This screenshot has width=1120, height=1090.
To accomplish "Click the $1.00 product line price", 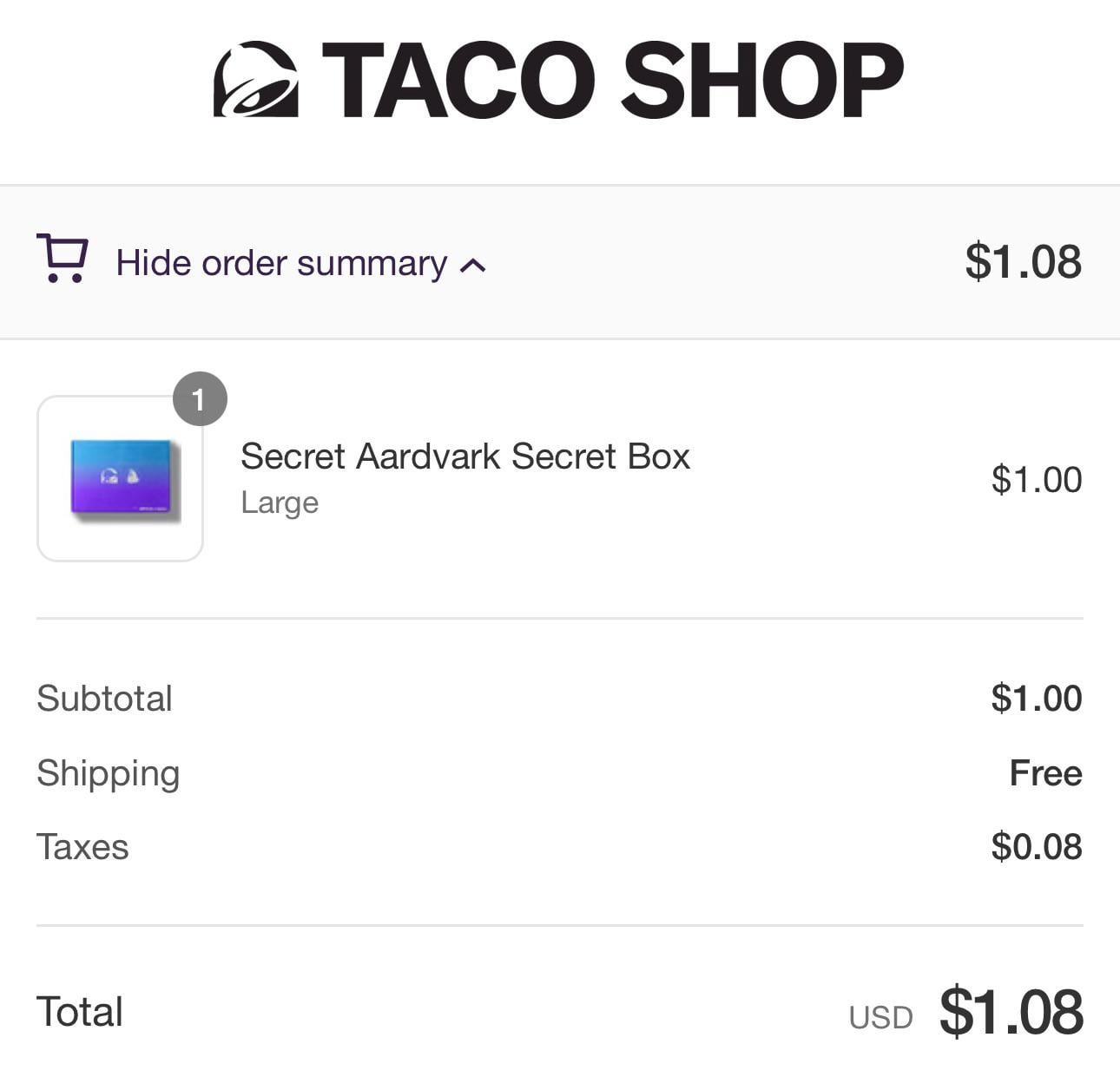I will 1036,479.
